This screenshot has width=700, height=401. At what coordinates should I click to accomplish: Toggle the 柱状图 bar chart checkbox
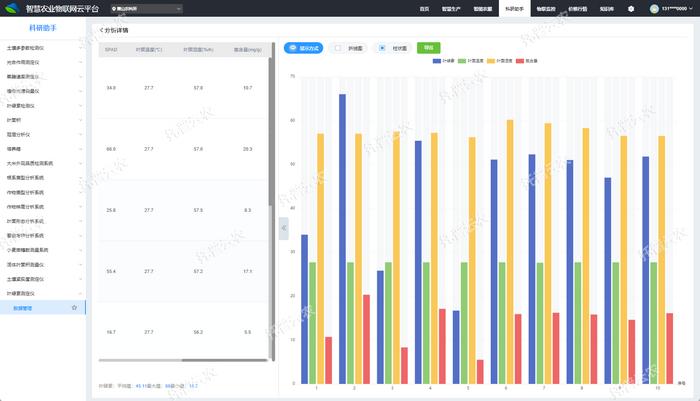click(x=382, y=47)
